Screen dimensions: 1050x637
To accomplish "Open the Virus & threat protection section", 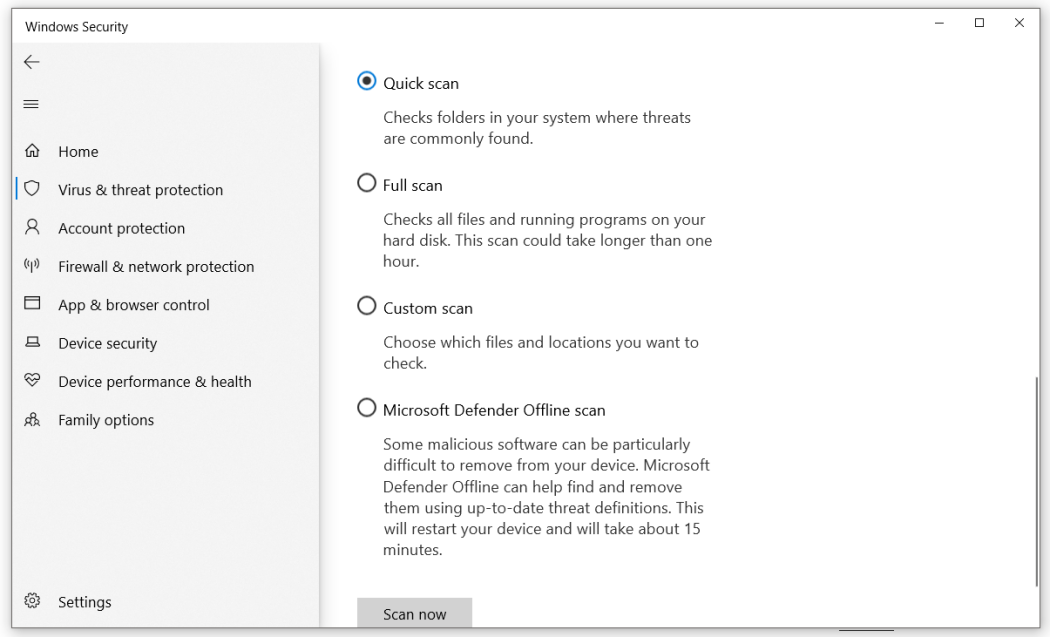I will pyautogui.click(x=142, y=189).
